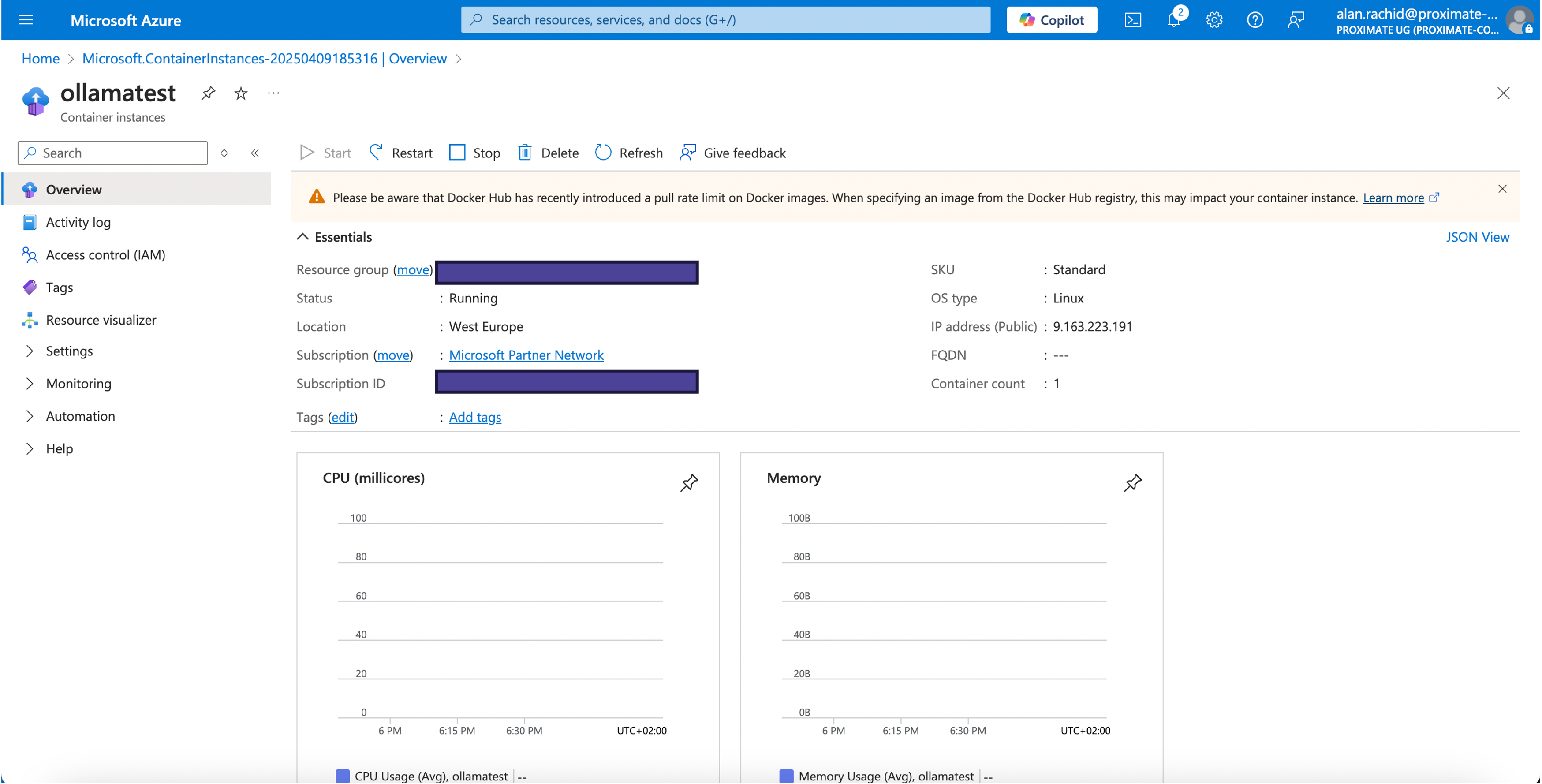This screenshot has height=784, width=1542.
Task: Pin ollamatest to dashboard
Action: pos(208,93)
